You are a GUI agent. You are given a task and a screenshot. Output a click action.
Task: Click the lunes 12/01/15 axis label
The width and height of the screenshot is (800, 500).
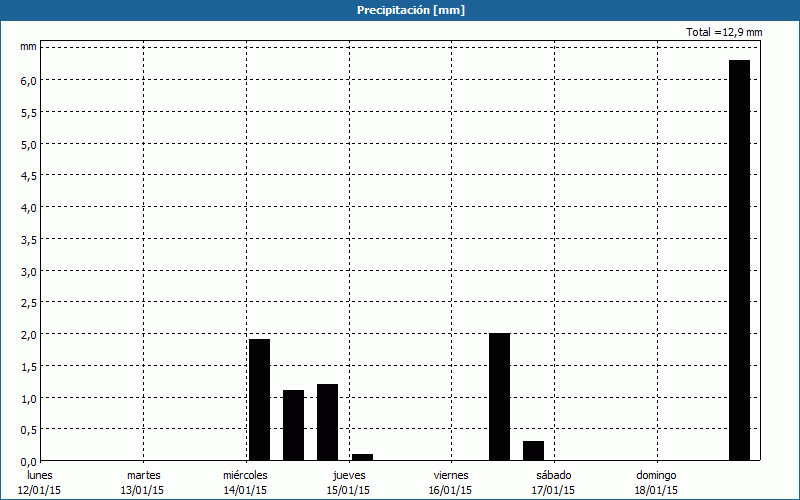coord(40,483)
